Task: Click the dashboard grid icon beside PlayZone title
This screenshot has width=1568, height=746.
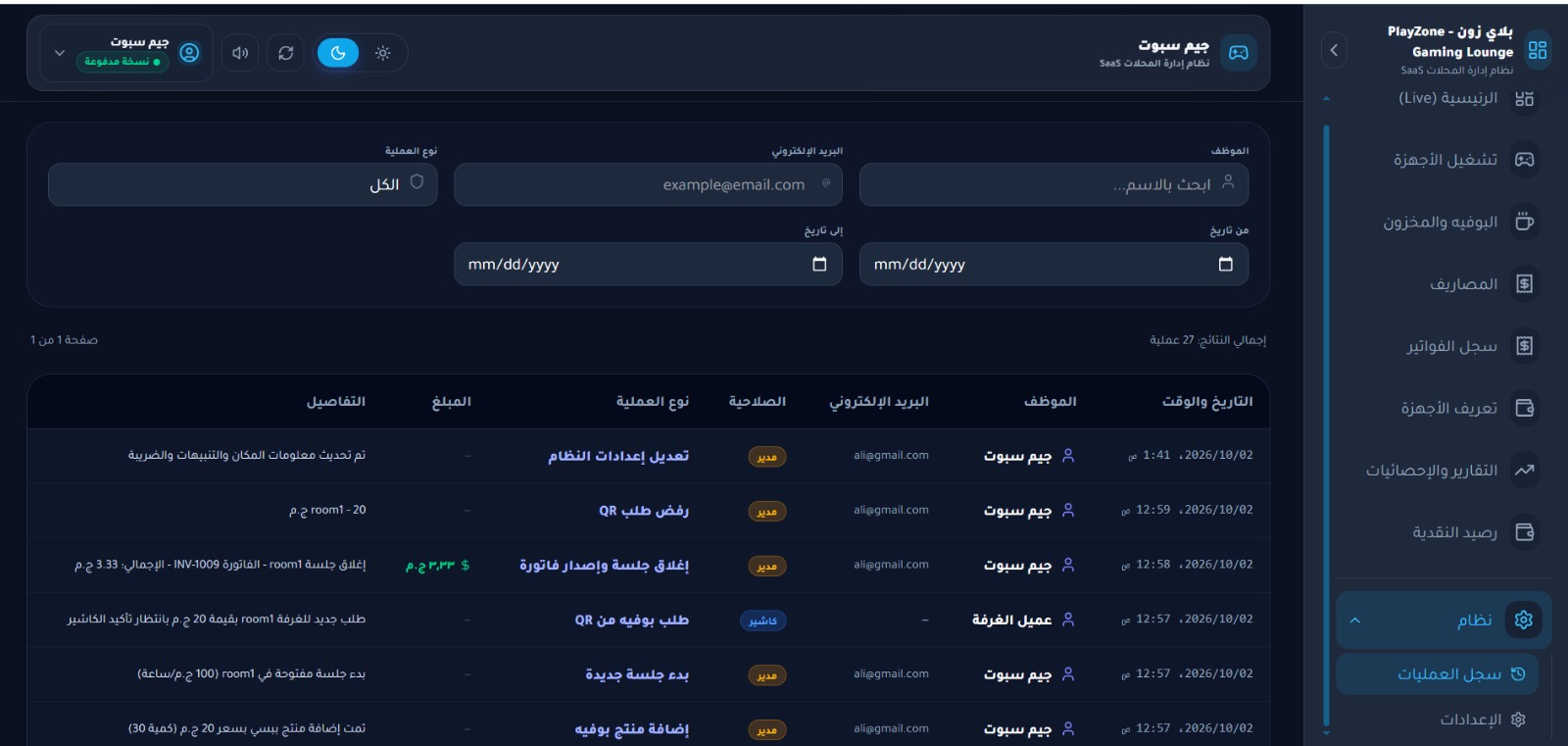Action: pos(1538,50)
